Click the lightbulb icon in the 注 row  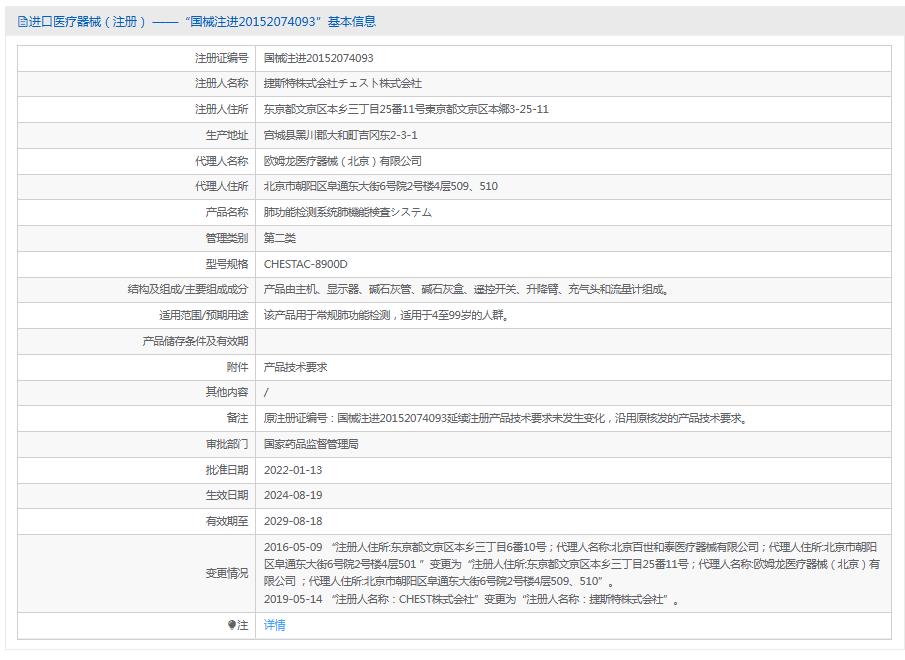[231, 625]
